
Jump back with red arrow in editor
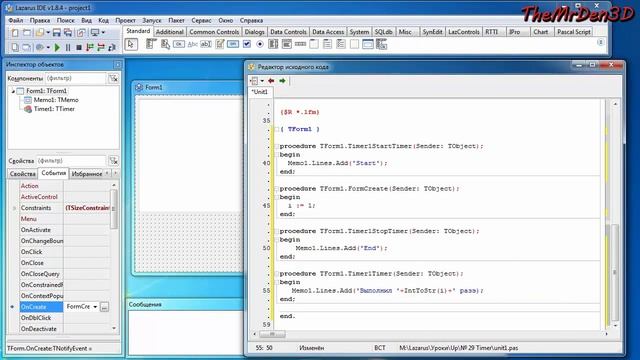pos(271,81)
